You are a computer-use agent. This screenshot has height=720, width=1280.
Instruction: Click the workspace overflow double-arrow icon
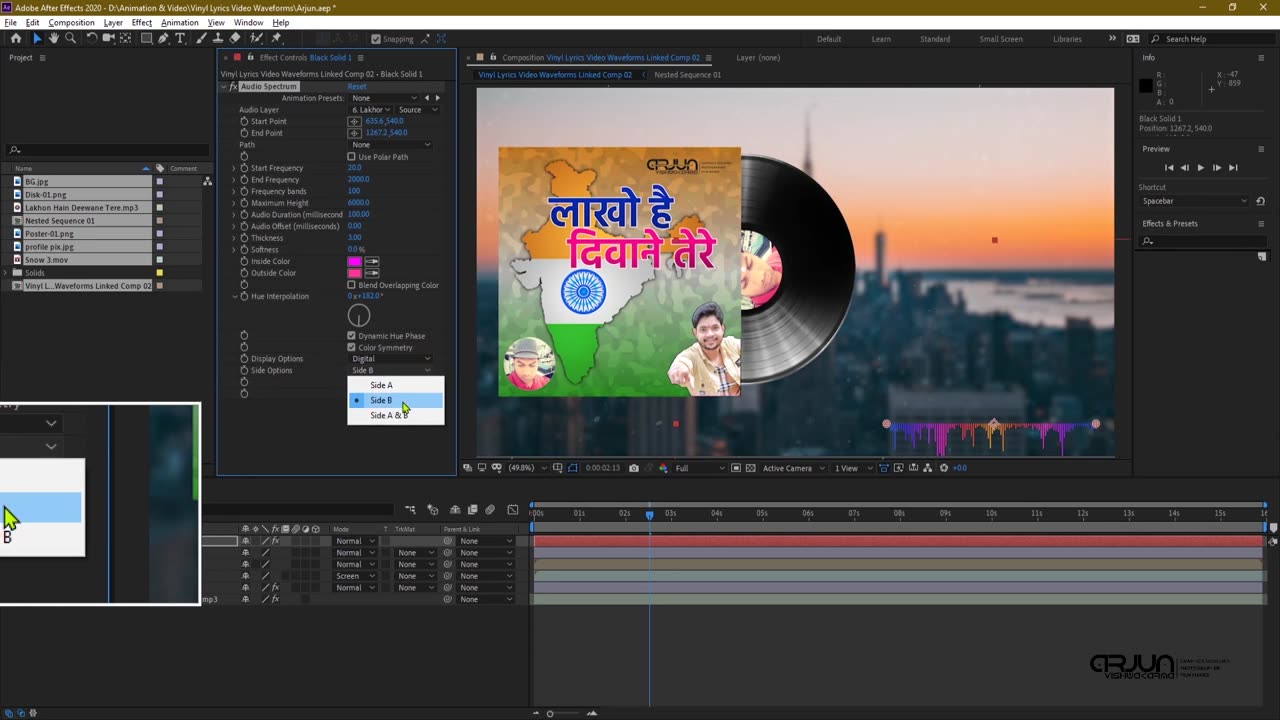1112,38
